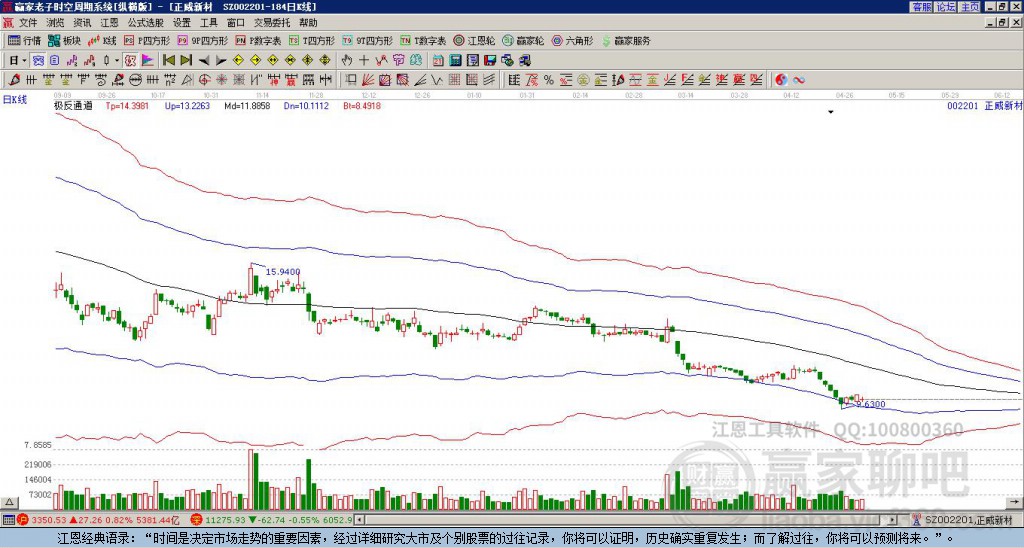Viewport: 1024px width, 548px height.
Task: Click the 赢家服务 button
Action: (626, 40)
